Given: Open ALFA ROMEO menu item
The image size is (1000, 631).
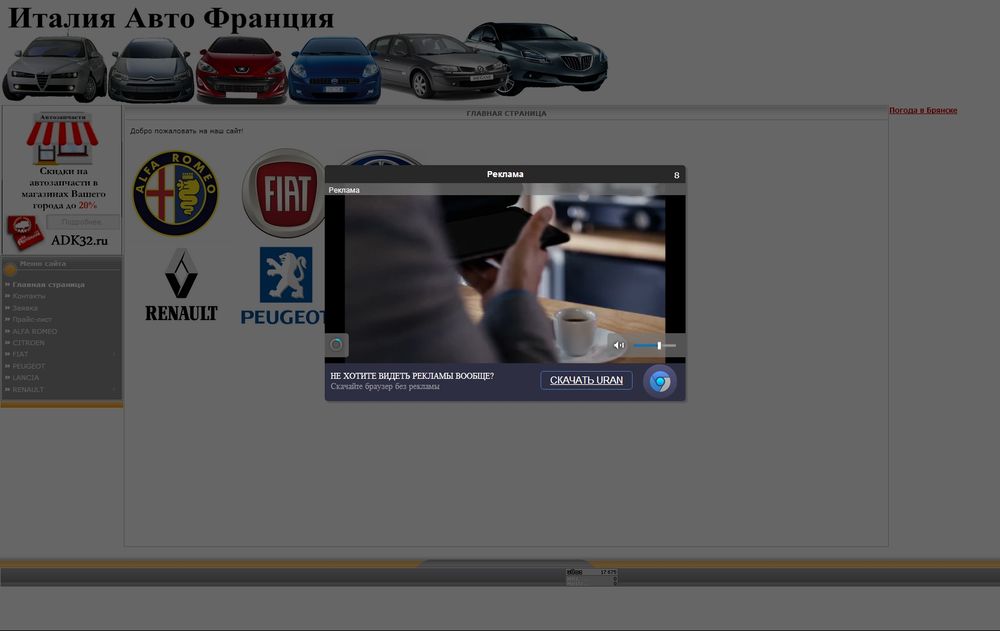Looking at the screenshot, I should pyautogui.click(x=34, y=331).
